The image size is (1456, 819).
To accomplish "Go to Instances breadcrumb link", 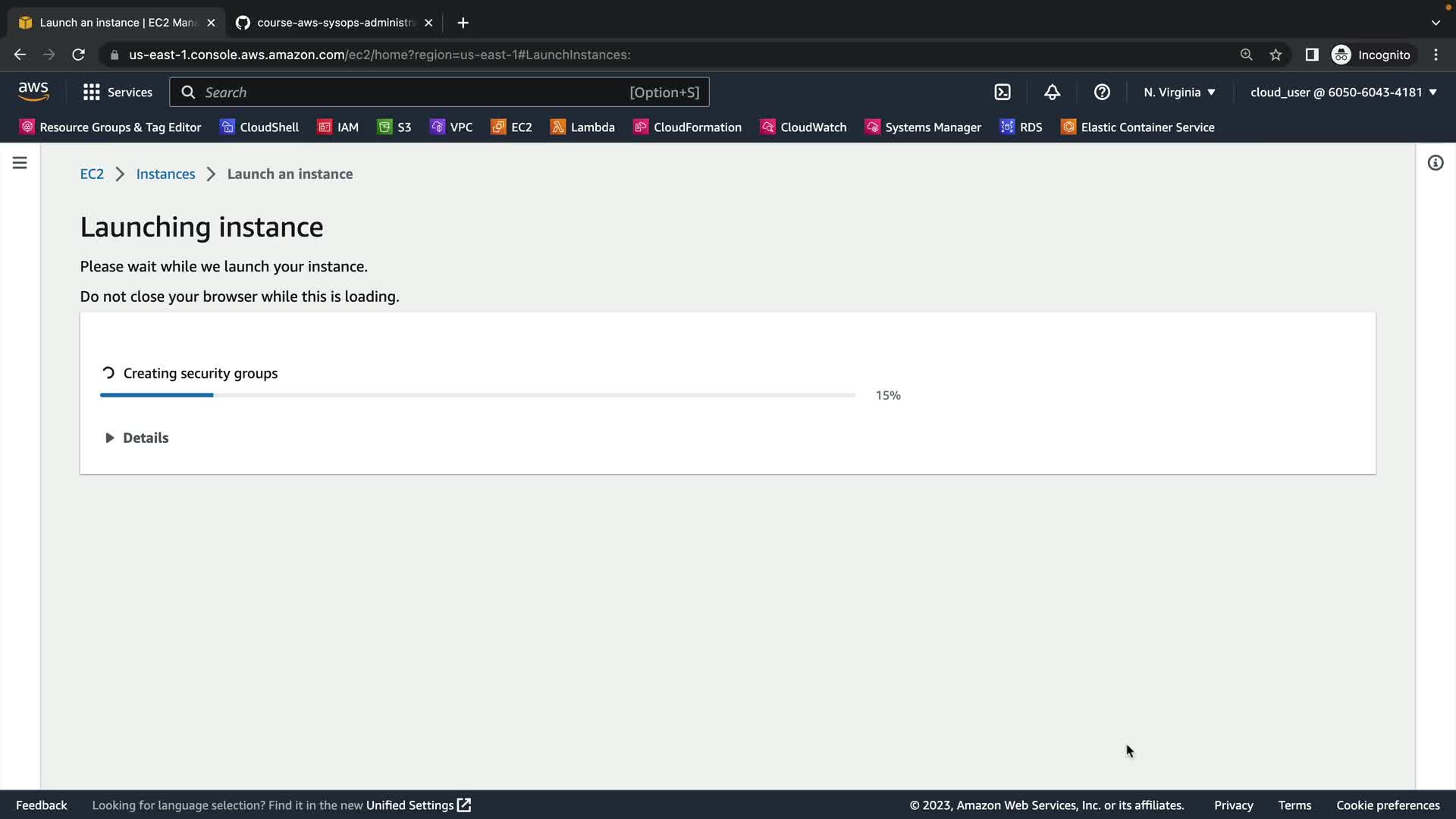I will pyautogui.click(x=165, y=174).
